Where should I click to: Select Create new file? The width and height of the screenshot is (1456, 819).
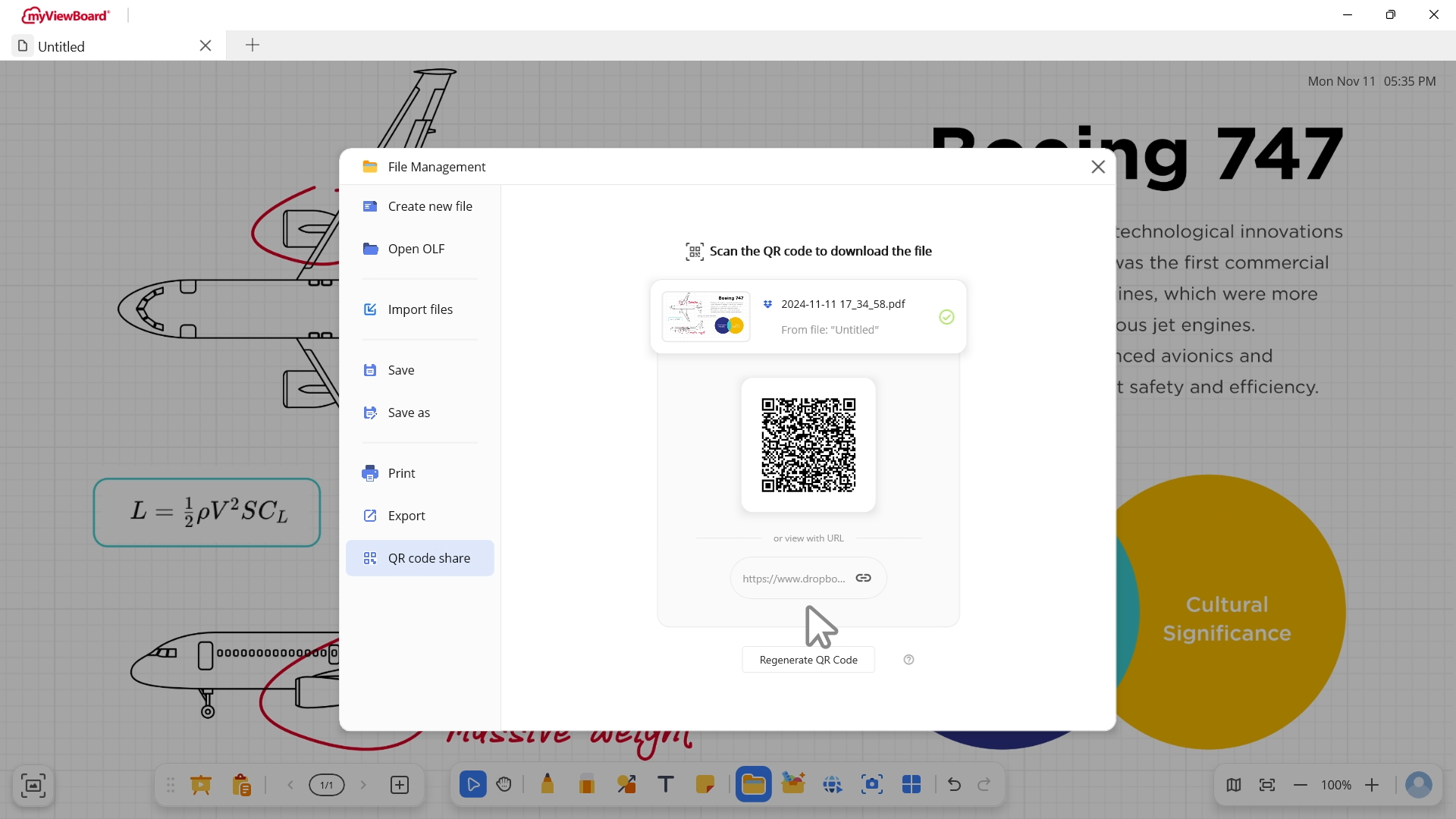[420, 206]
